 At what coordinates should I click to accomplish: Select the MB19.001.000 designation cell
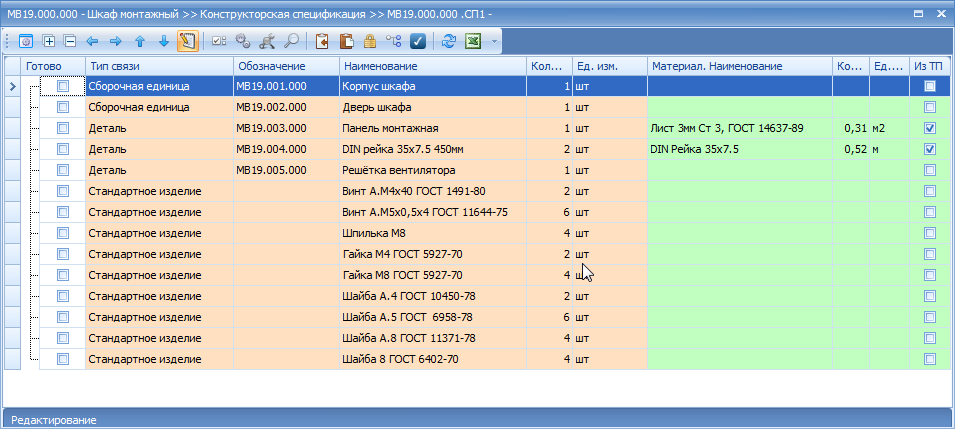(x=286, y=87)
